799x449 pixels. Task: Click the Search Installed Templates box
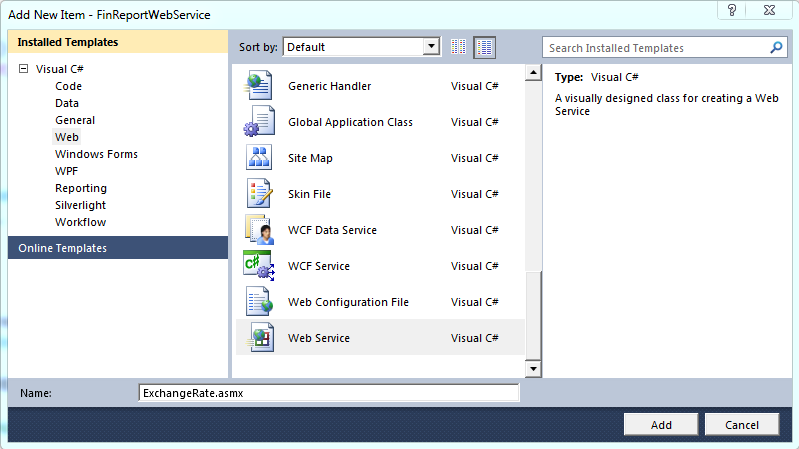656,48
